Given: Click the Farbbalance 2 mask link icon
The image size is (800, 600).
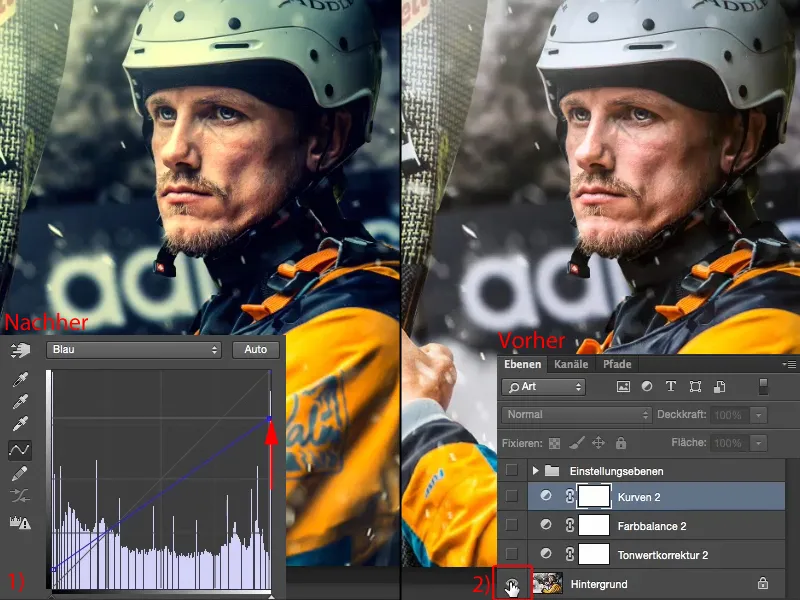Looking at the screenshot, I should pos(569,525).
